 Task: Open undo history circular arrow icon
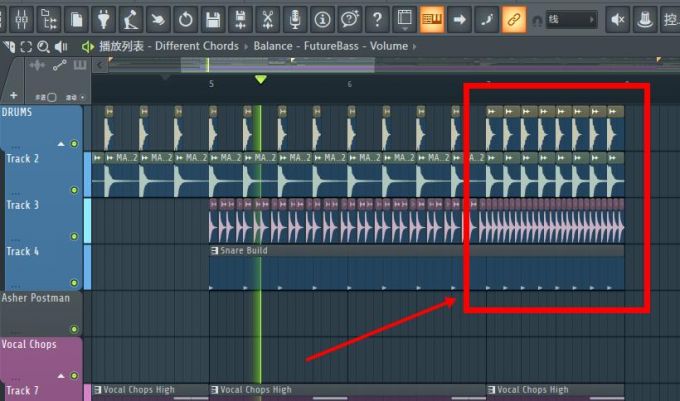[186, 20]
